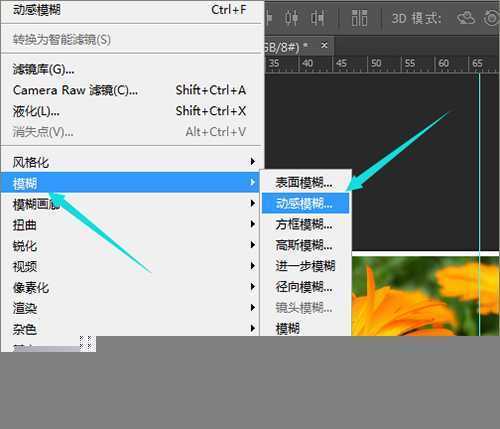Choose 表面模糊... in blur submenu
Image resolution: width=500 pixels, height=429 pixels.
pyautogui.click(x=305, y=183)
